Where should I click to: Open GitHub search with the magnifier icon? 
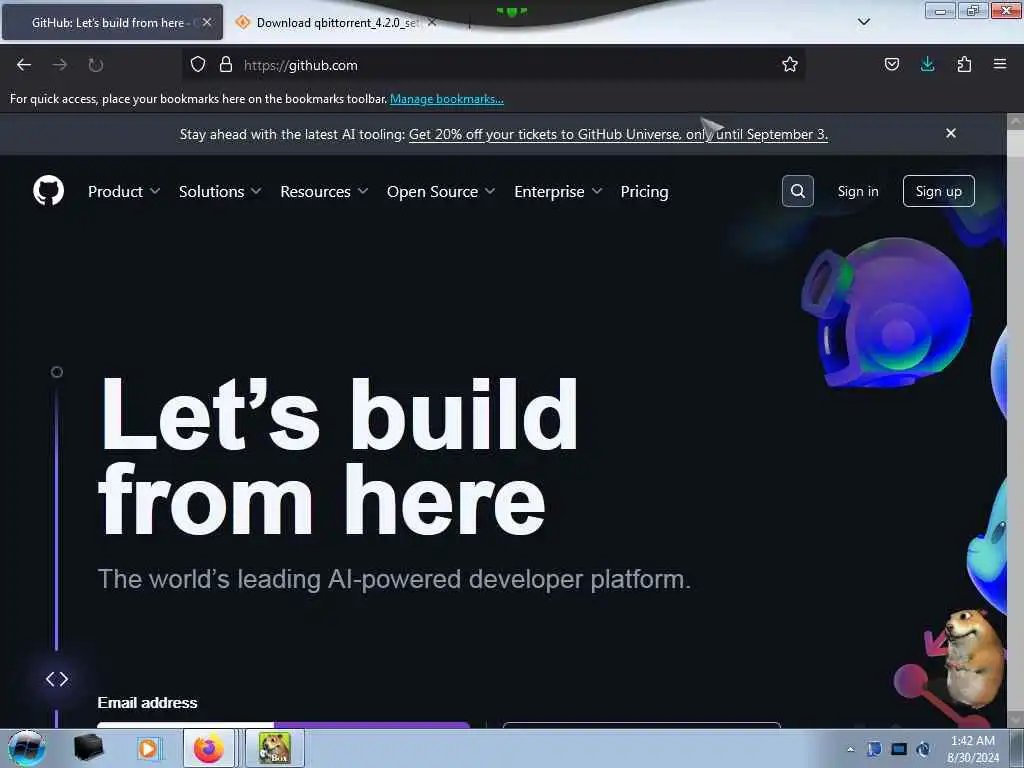797,191
